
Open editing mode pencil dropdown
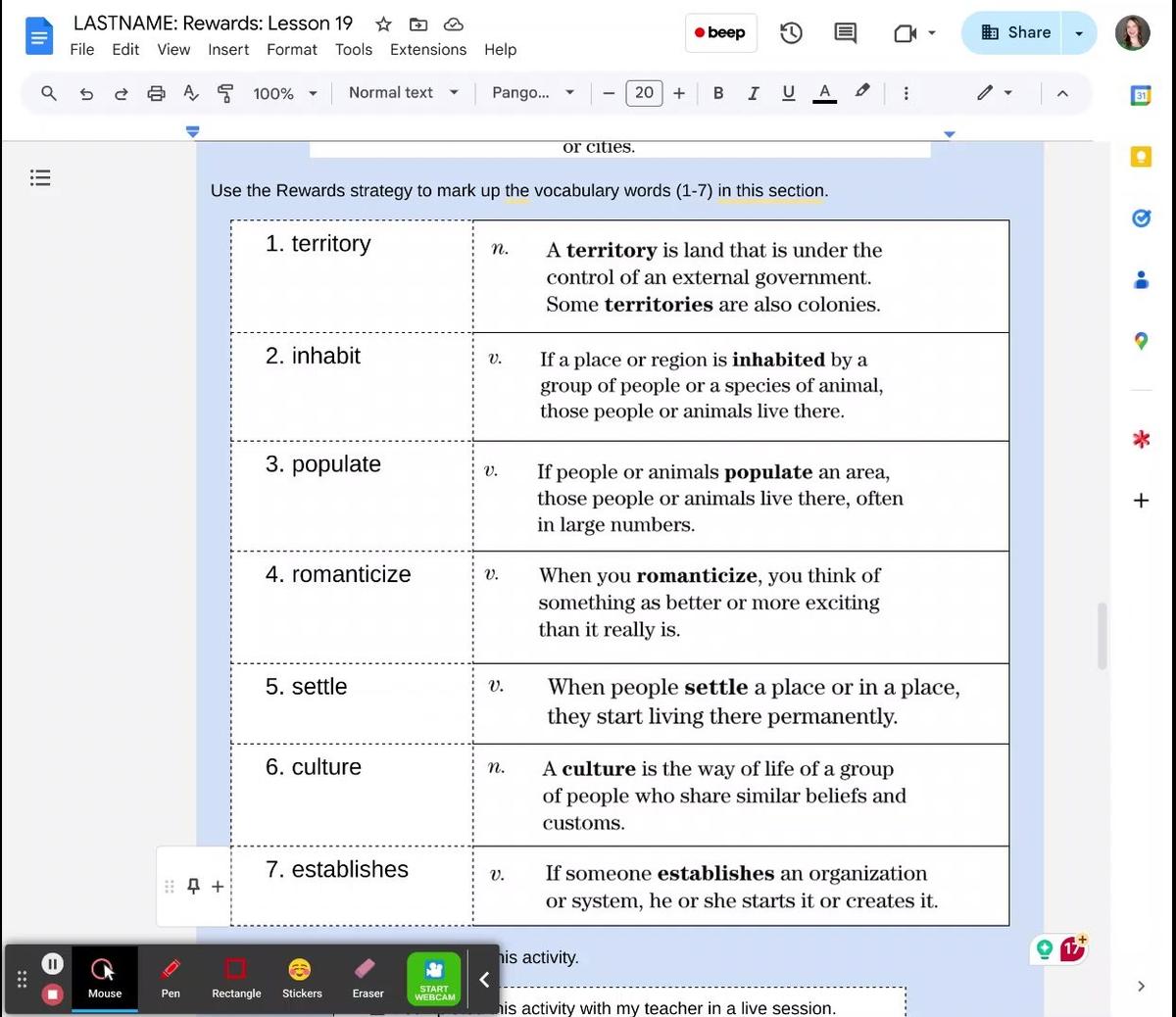pyautogui.click(x=994, y=93)
